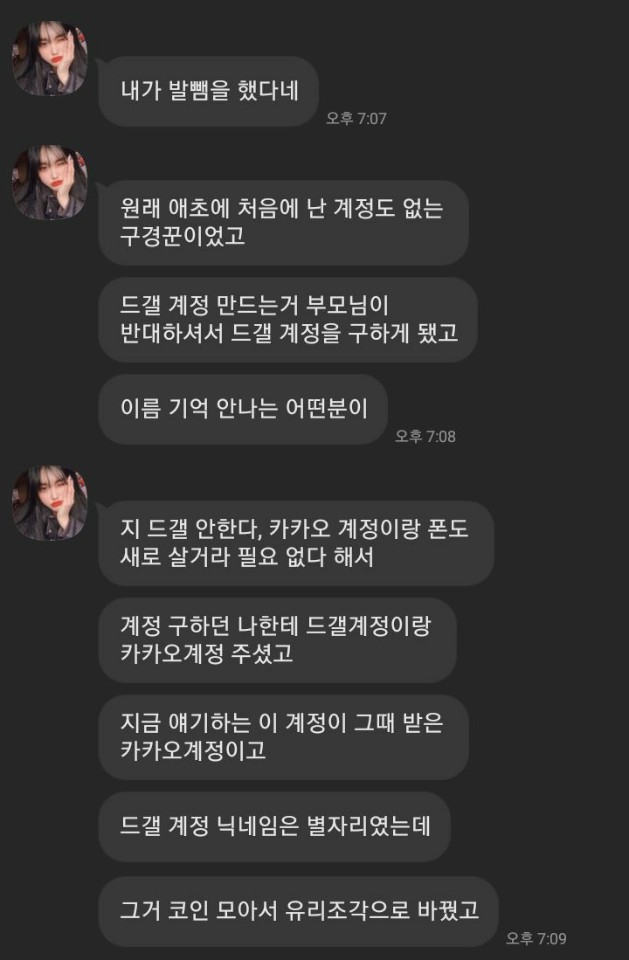Select message 지 드갤 안한다, 카카오 계정이랑

296,543
